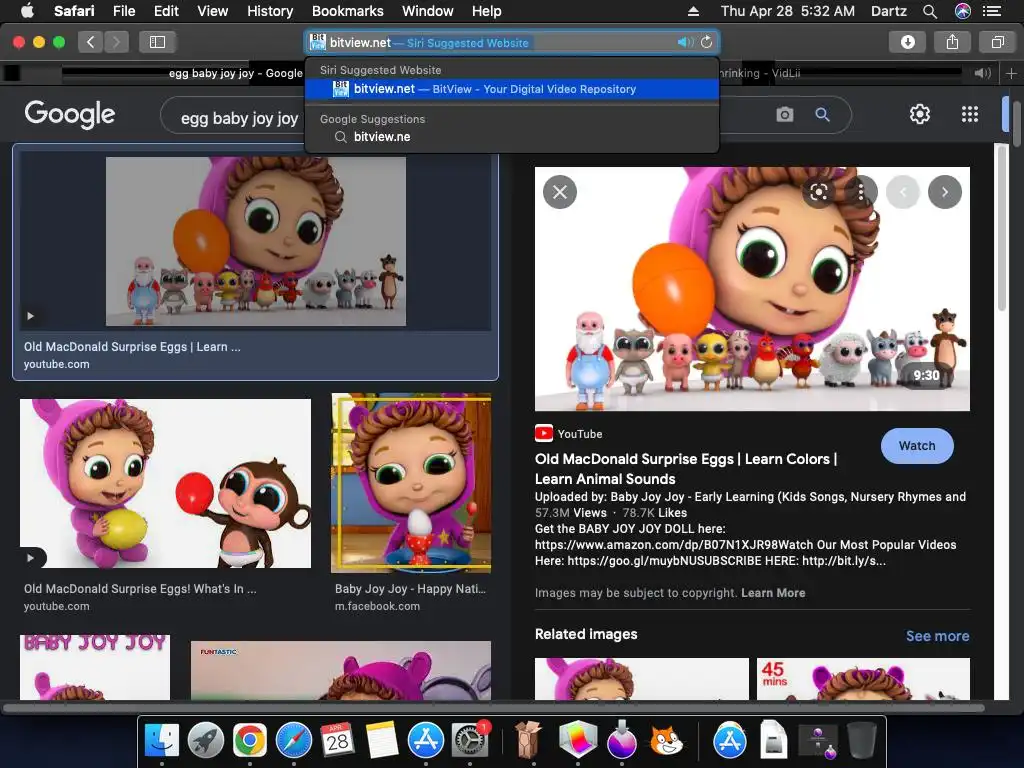Click the large preview image

pos(752,289)
